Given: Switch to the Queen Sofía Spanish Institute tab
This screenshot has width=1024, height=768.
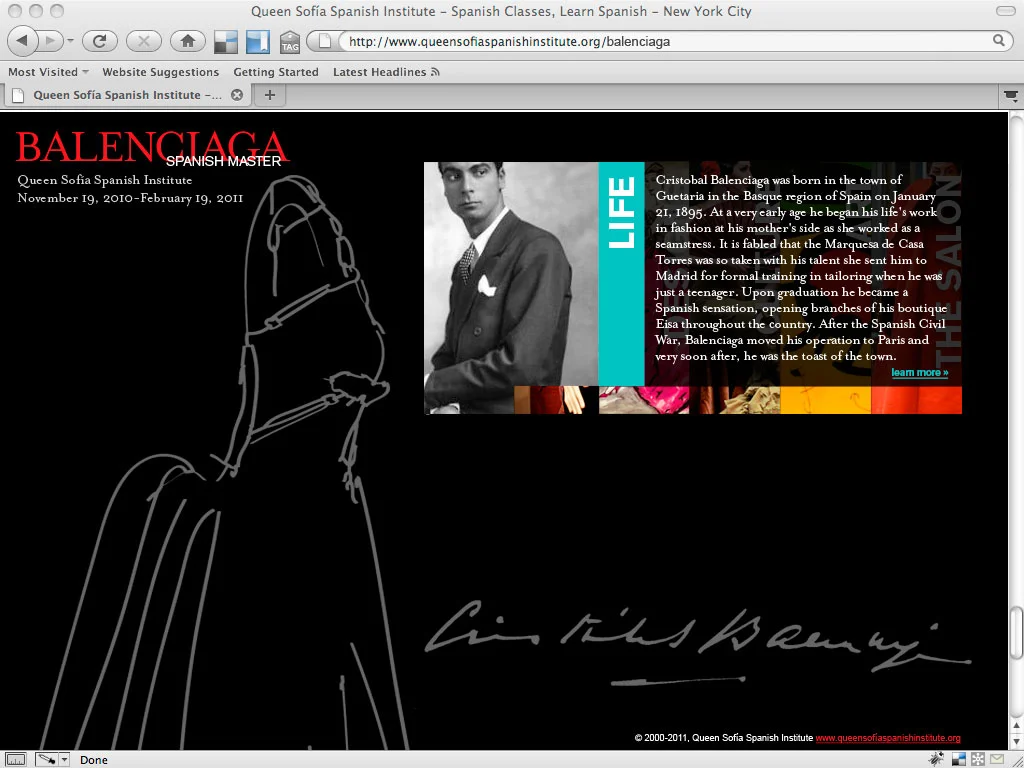Looking at the screenshot, I should pos(125,94).
